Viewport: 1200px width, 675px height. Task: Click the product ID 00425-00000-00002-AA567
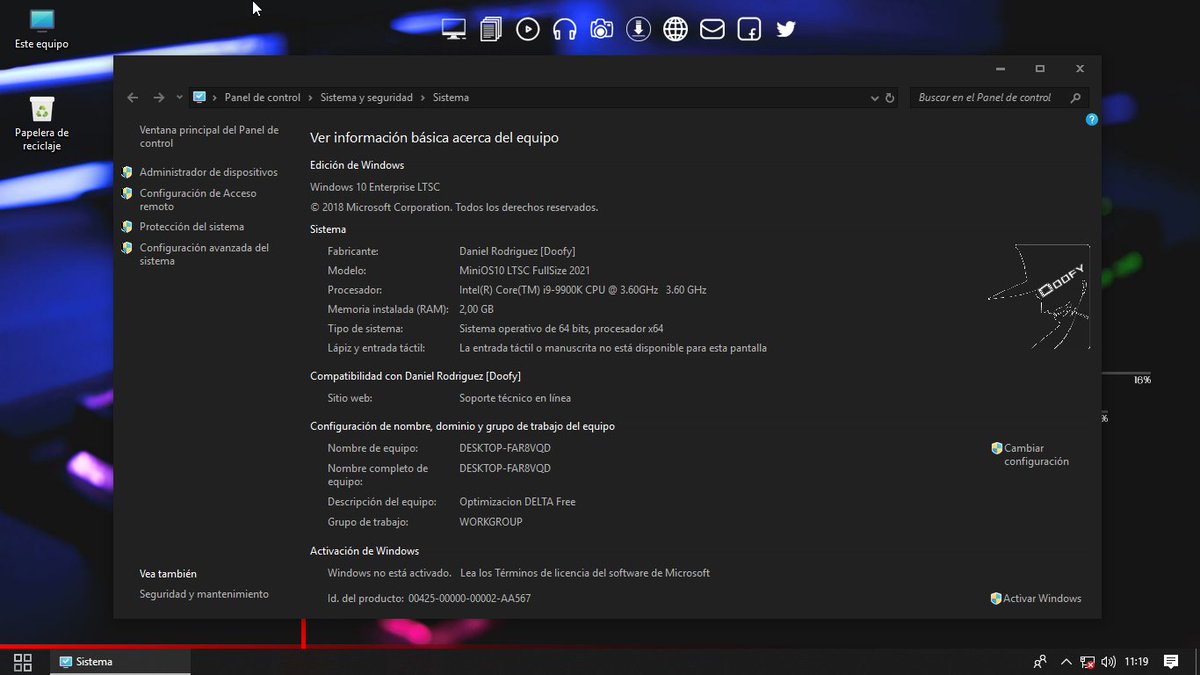(x=469, y=598)
